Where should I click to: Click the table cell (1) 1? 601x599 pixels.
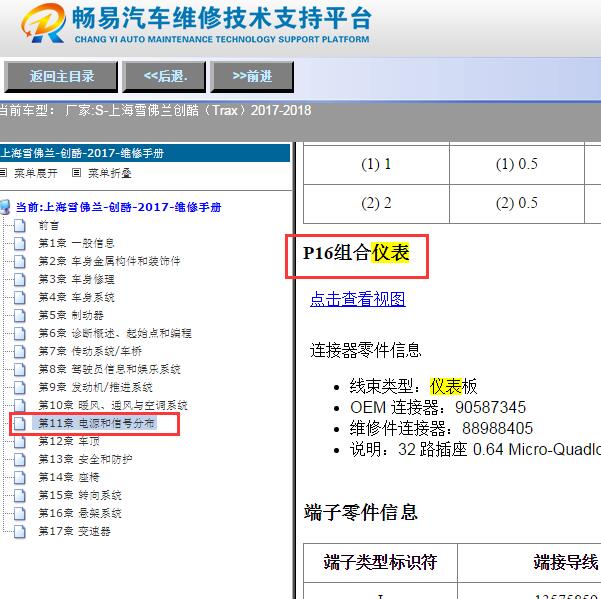tap(376, 164)
